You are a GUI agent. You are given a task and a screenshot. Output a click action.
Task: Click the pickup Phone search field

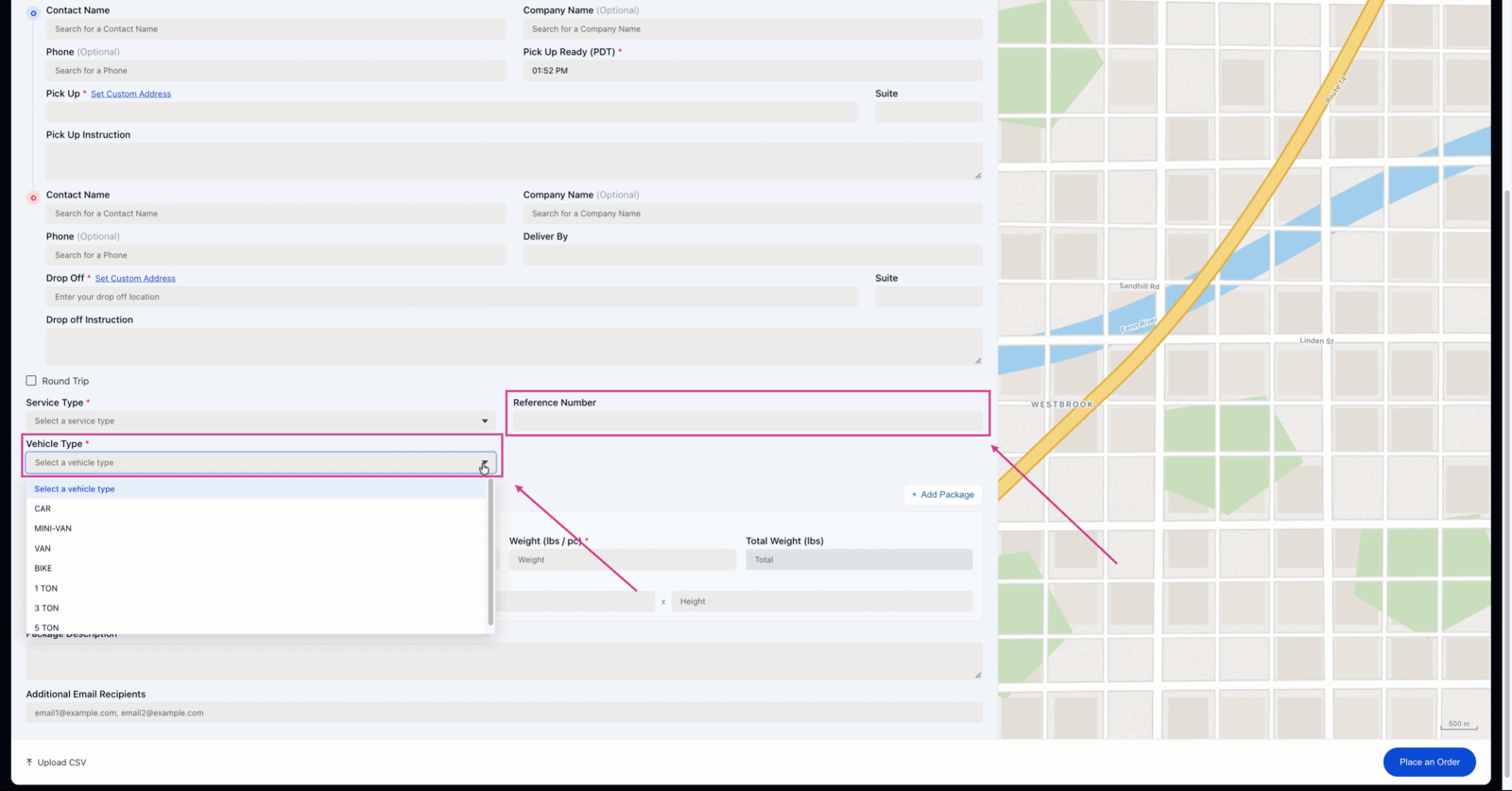(x=276, y=71)
